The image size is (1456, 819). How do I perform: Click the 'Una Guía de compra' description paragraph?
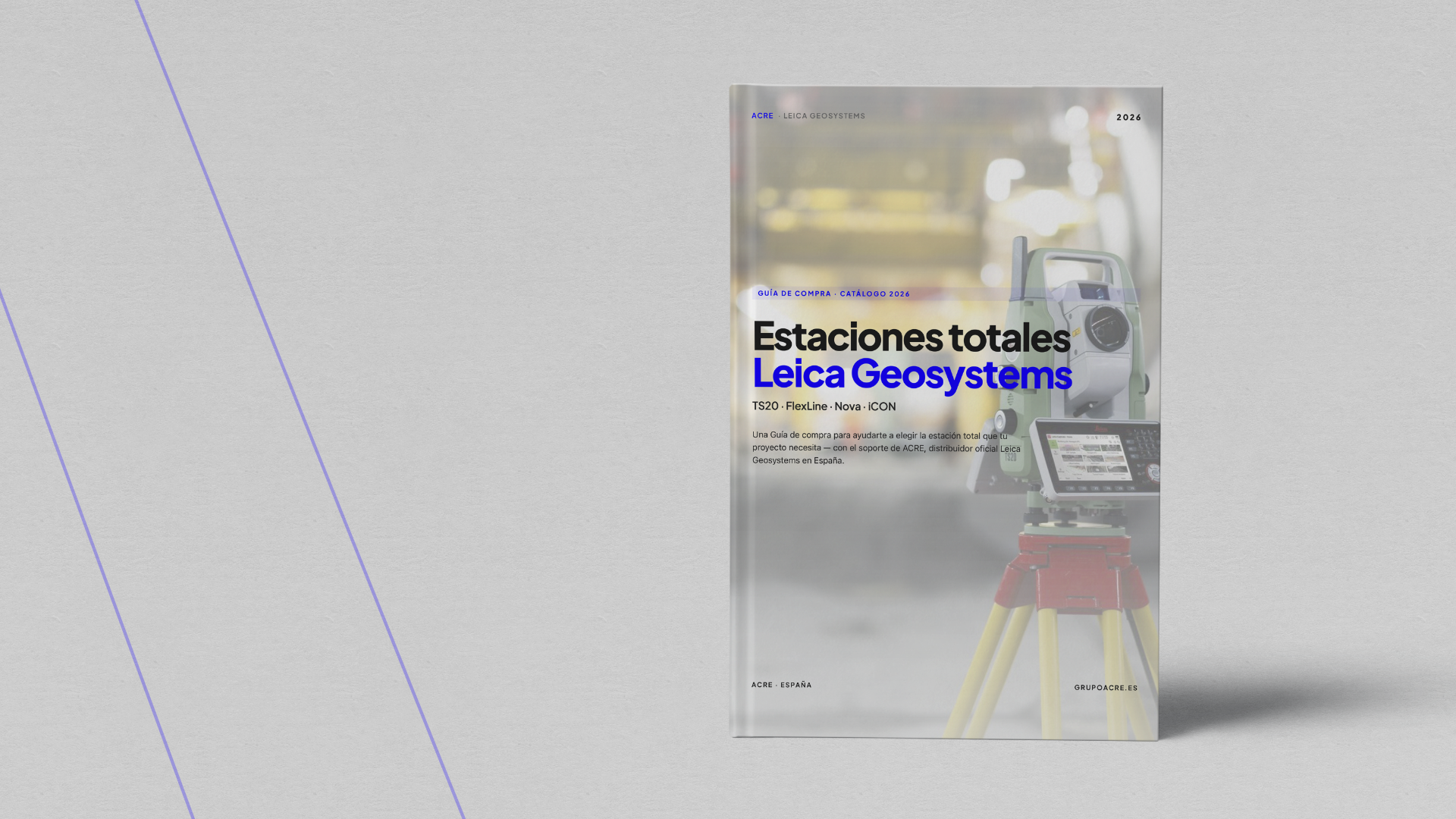pos(886,447)
